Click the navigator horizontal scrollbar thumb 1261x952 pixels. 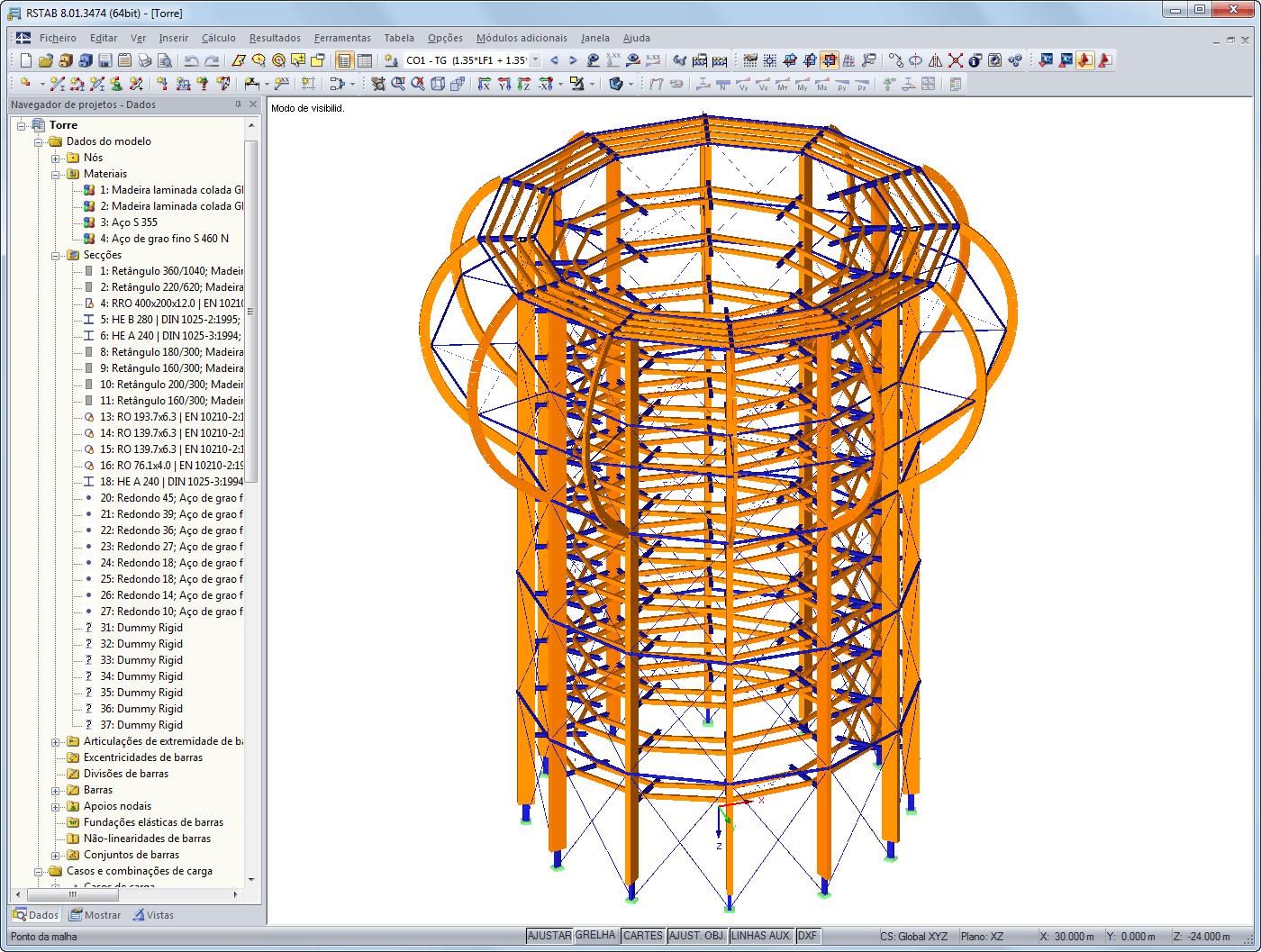(x=73, y=894)
